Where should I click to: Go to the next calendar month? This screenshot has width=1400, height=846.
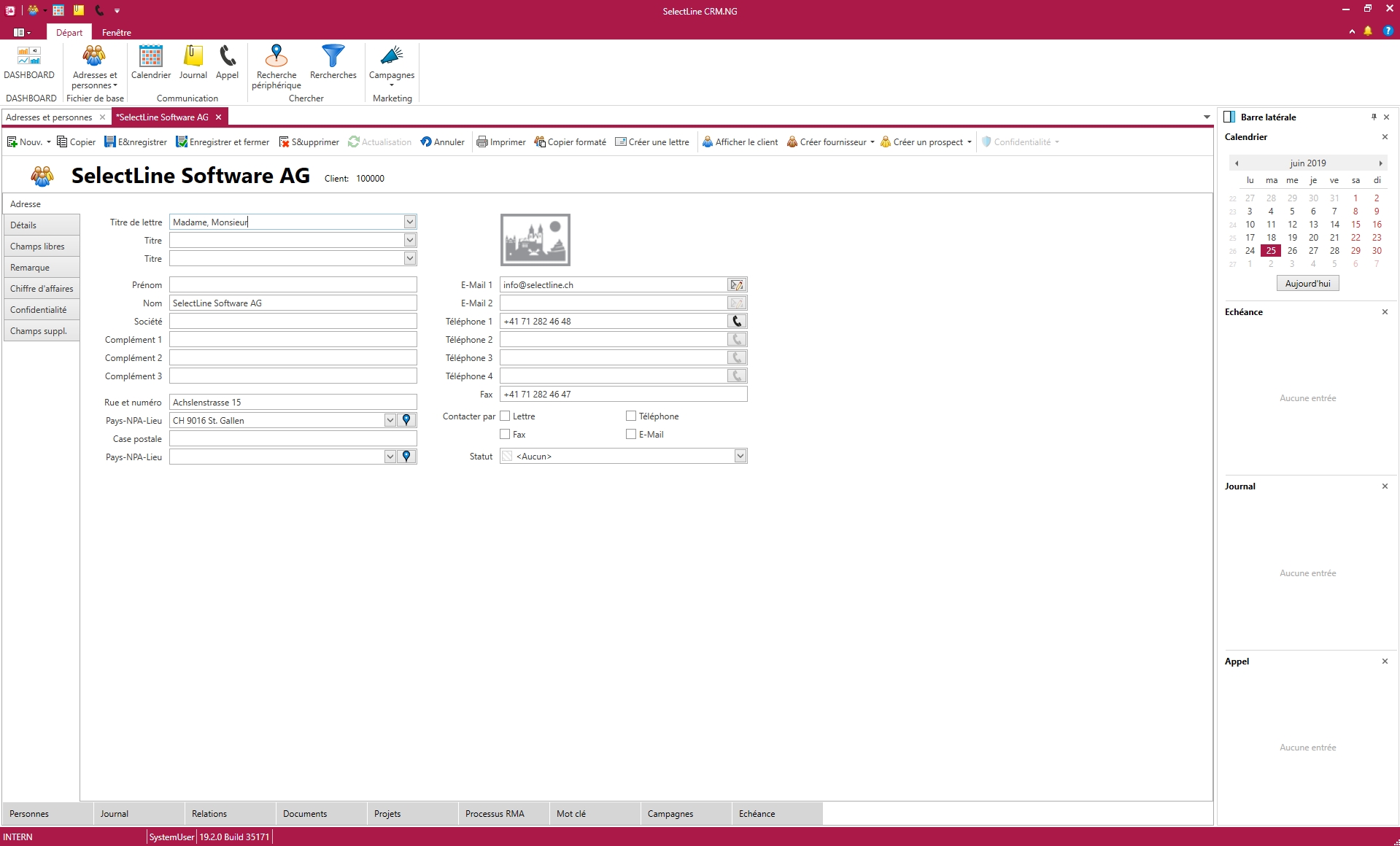(1380, 163)
